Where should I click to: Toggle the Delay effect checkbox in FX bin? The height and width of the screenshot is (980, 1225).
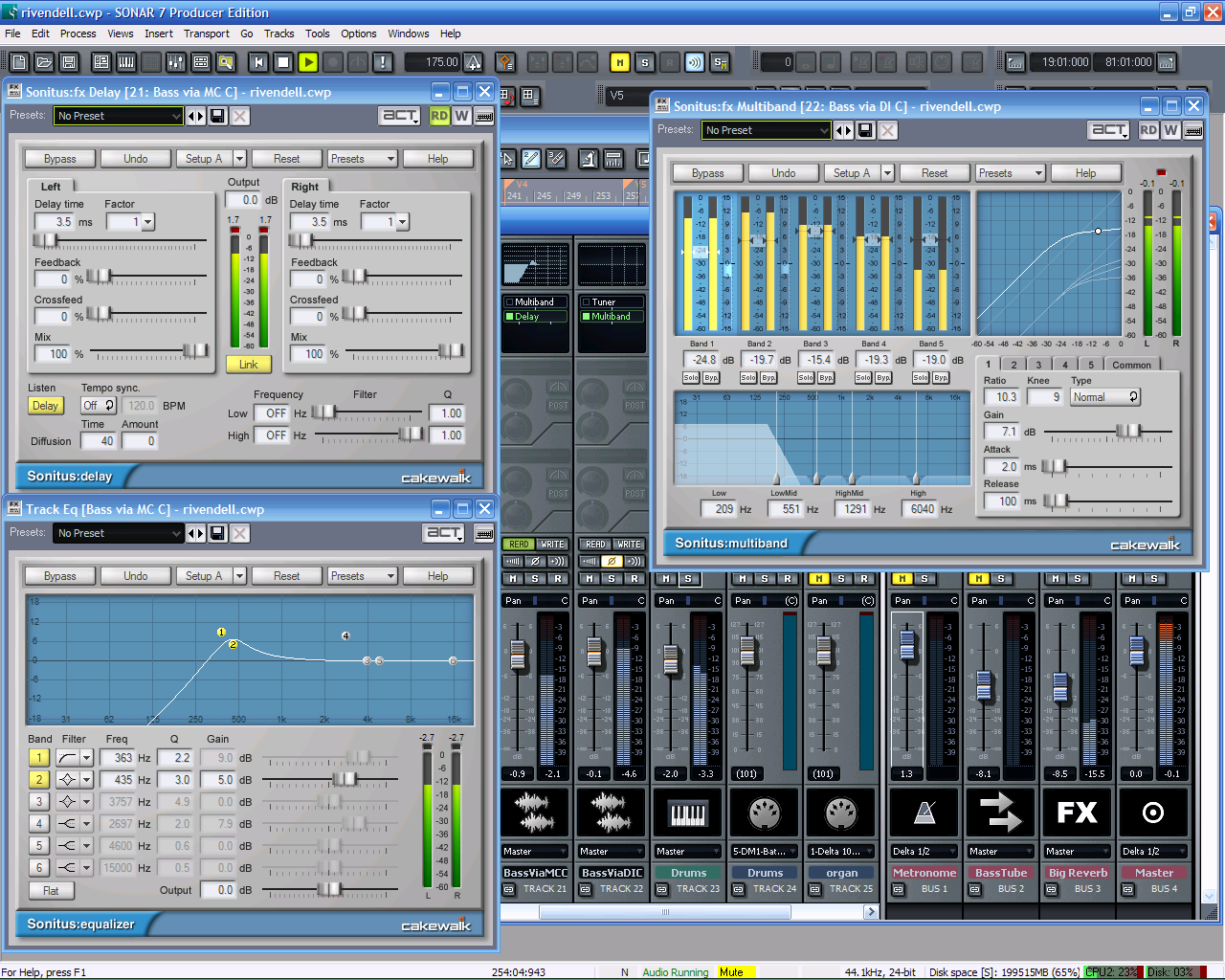[x=509, y=317]
